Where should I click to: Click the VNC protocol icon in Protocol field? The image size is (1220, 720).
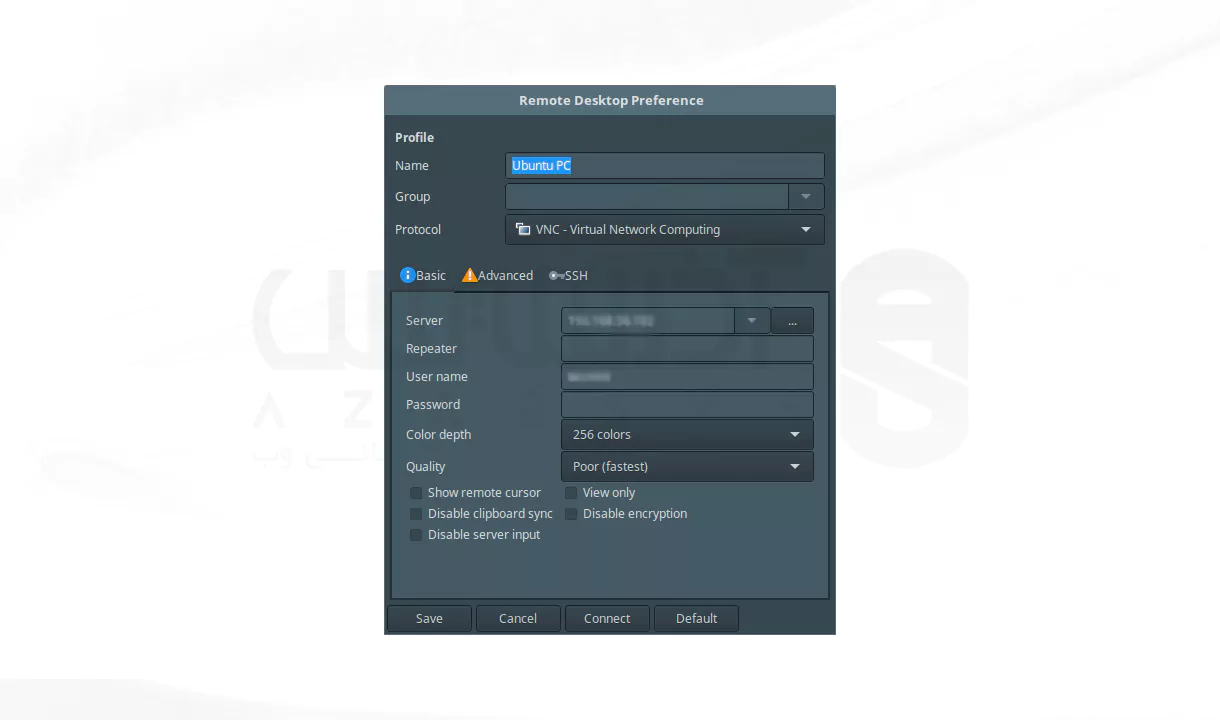pos(523,229)
